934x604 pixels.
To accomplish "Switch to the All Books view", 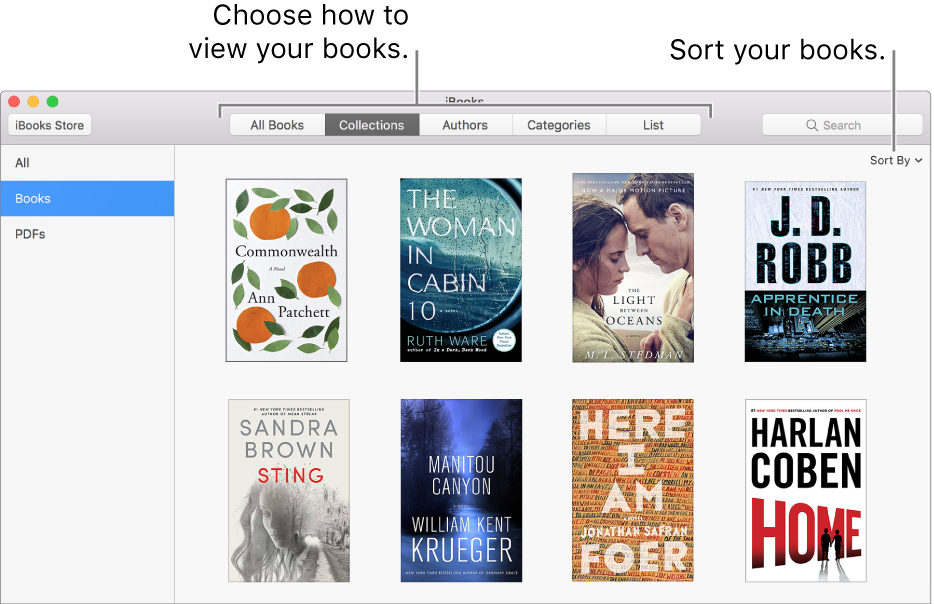I will tap(277, 125).
